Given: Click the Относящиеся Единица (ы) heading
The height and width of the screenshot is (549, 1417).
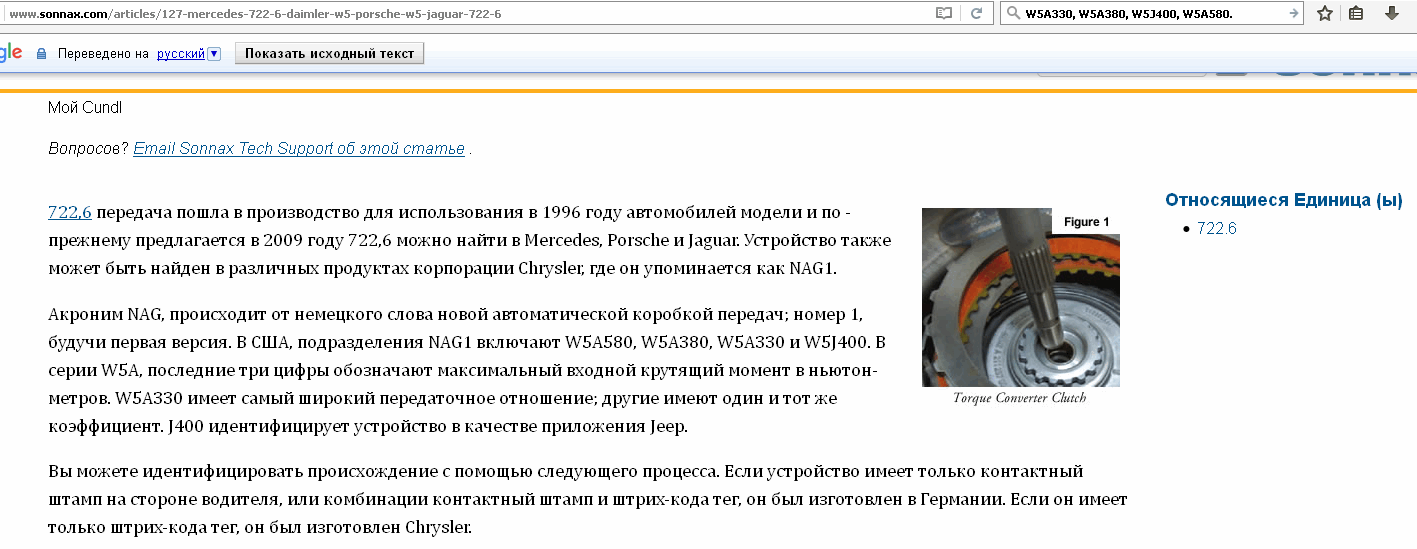Looking at the screenshot, I should pyautogui.click(x=1284, y=200).
